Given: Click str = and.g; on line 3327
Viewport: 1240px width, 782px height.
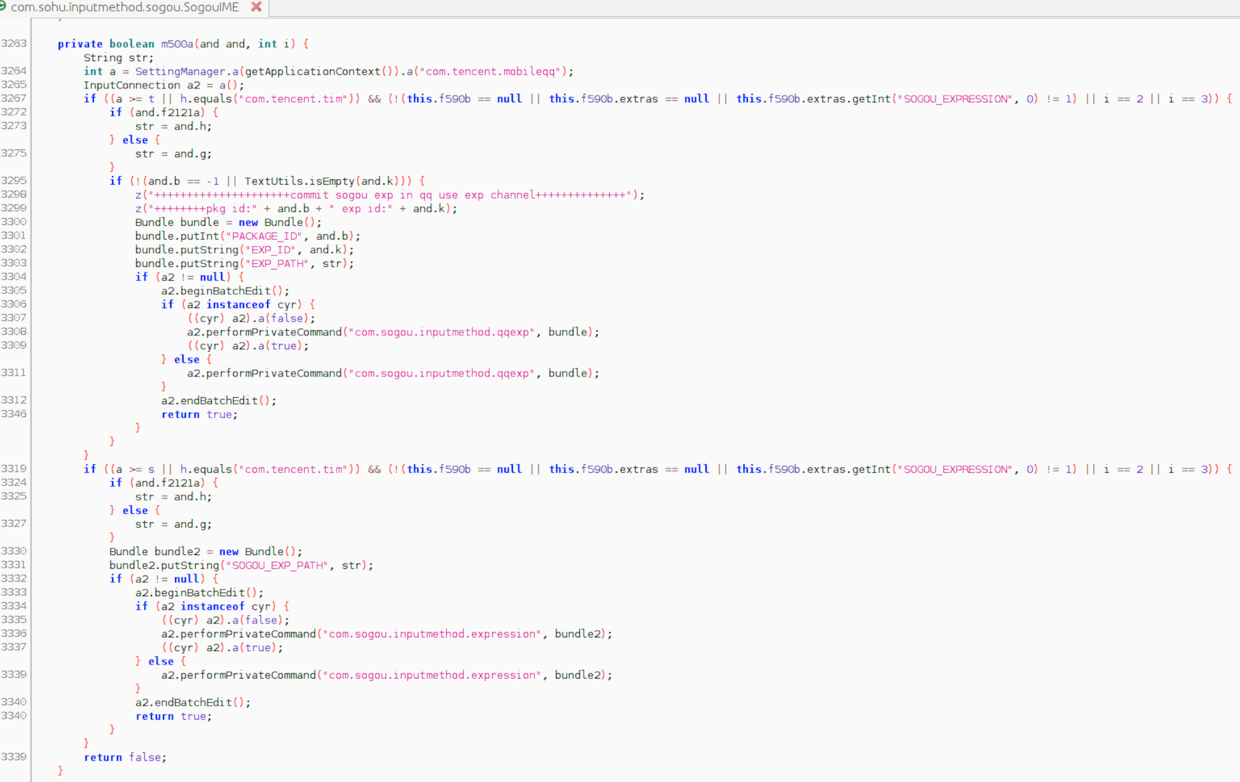Looking at the screenshot, I should [x=174, y=524].
